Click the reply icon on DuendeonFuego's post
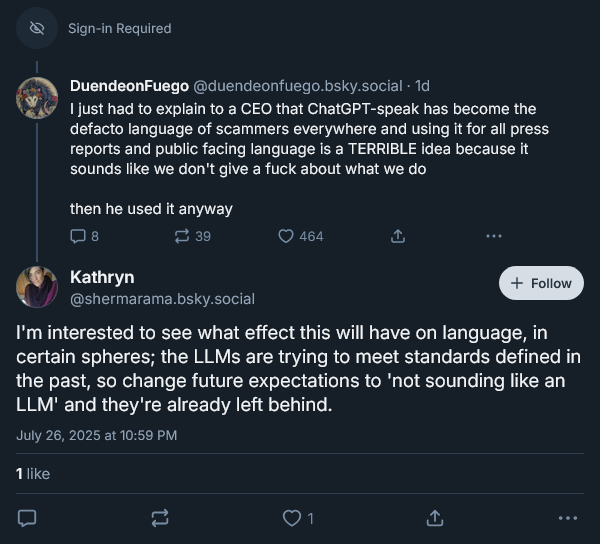 tap(78, 236)
